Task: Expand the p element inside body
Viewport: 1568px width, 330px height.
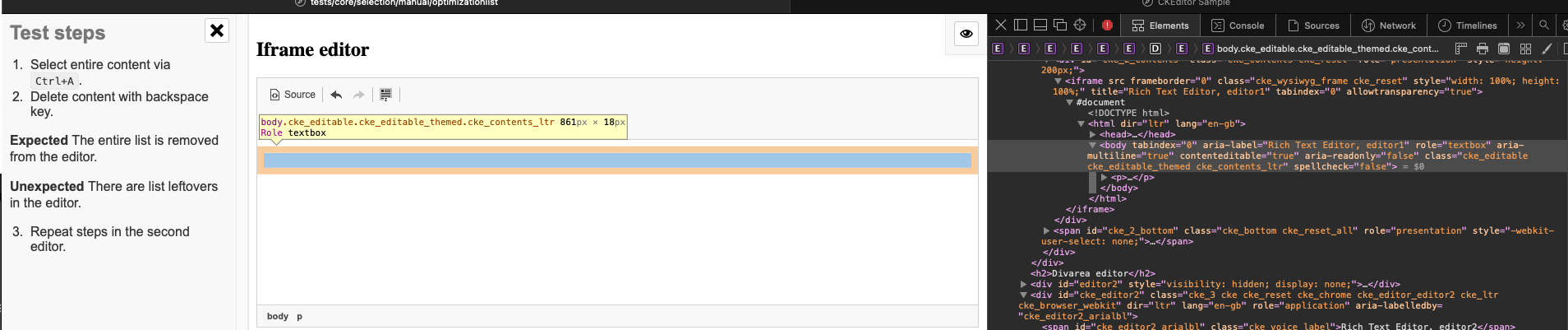Action: pos(1105,177)
